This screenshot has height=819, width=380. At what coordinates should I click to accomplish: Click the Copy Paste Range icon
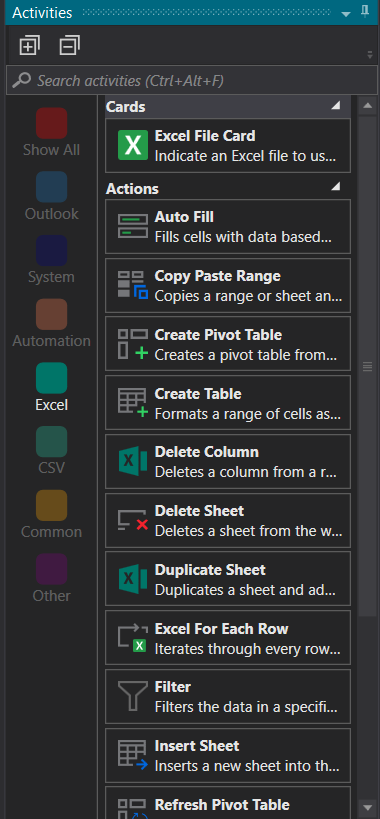pos(133,285)
